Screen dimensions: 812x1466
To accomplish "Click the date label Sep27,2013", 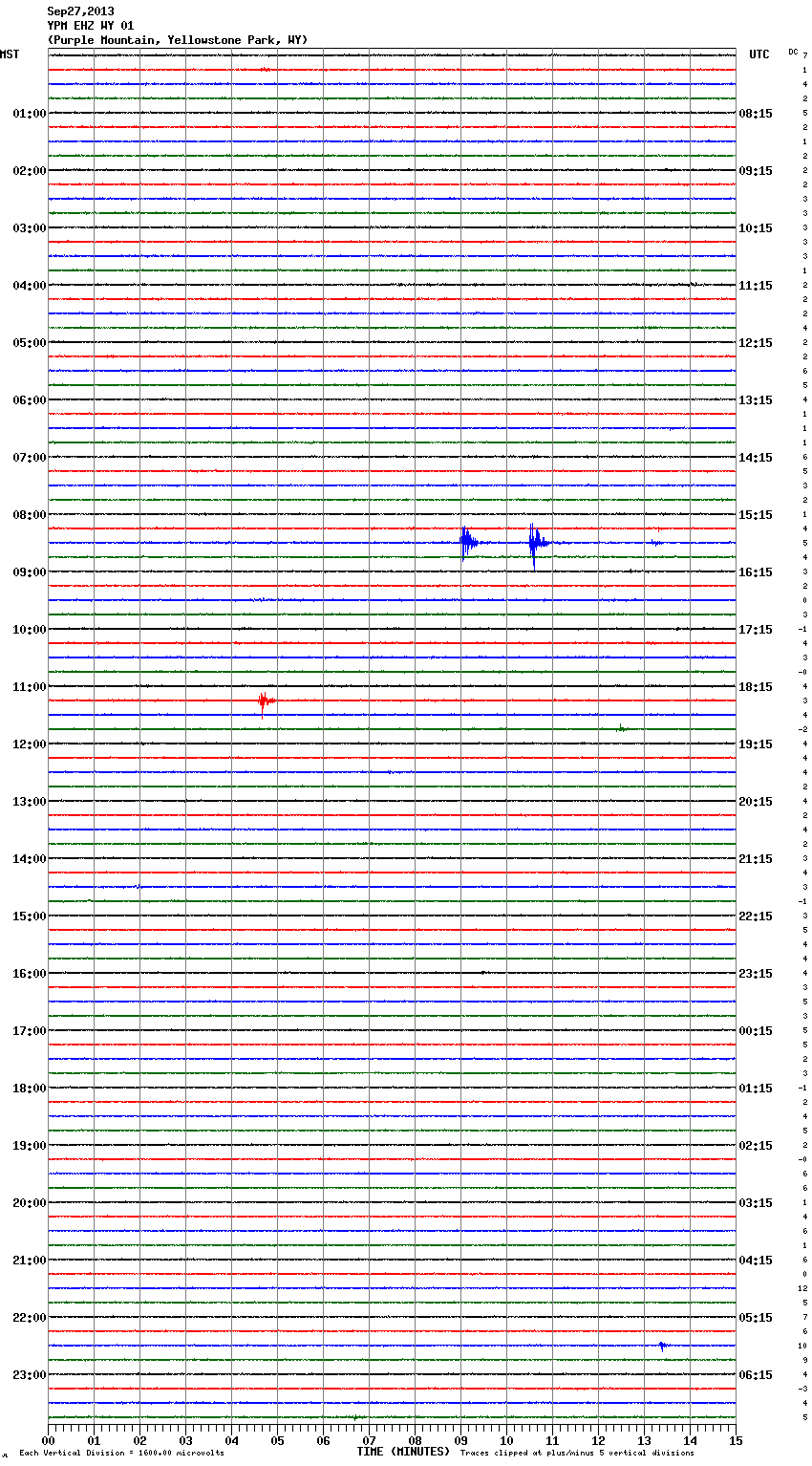I will pos(80,11).
